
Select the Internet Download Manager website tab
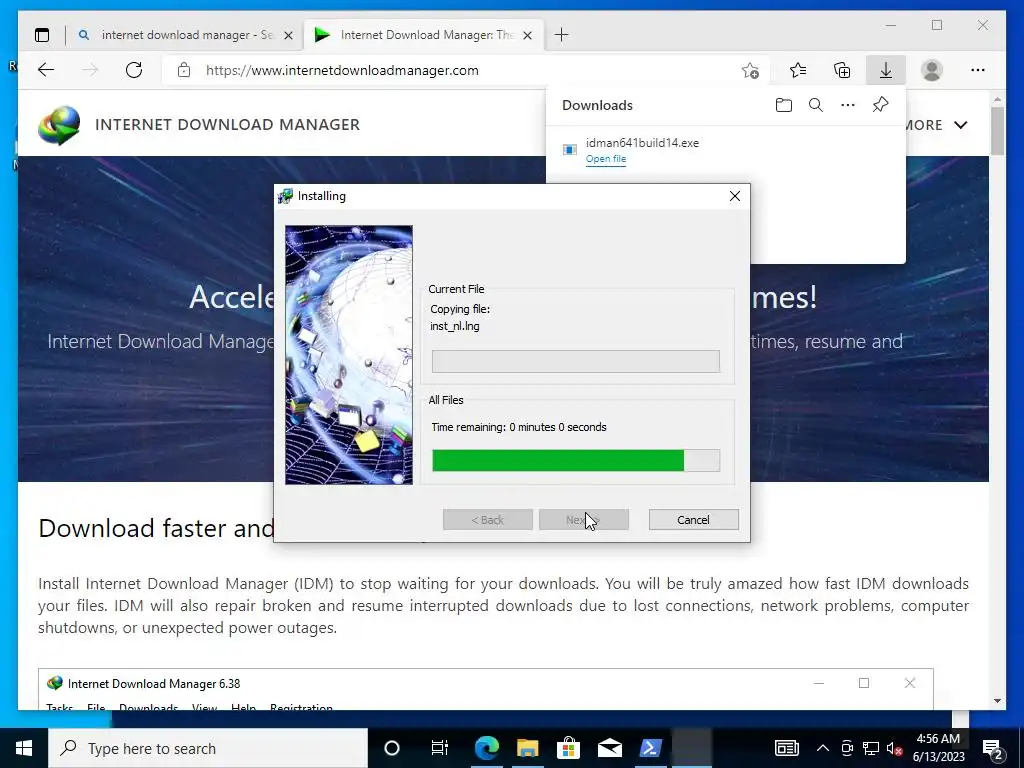(423, 35)
